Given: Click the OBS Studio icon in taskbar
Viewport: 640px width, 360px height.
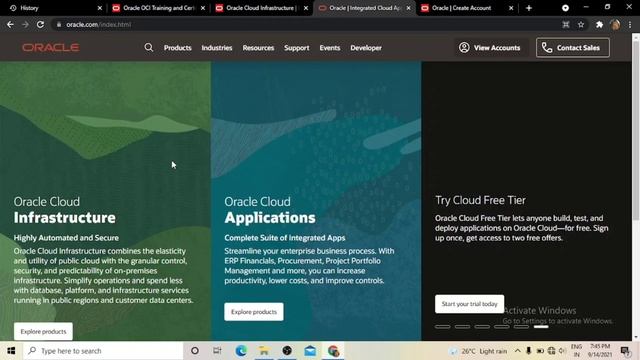Looking at the screenshot, I should 287,351.
